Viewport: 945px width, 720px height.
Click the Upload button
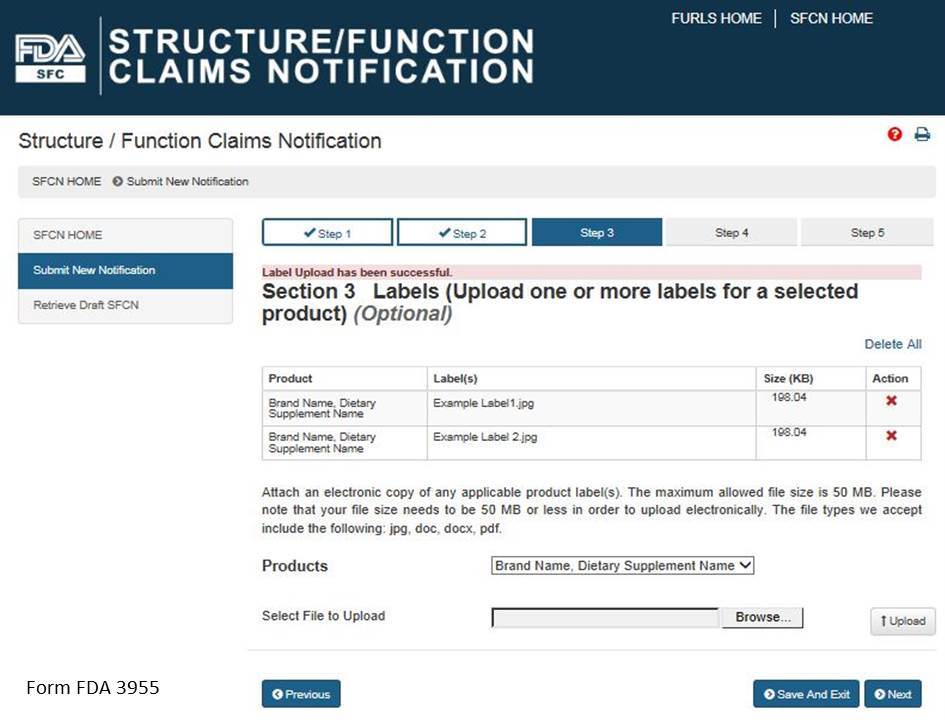coord(903,621)
